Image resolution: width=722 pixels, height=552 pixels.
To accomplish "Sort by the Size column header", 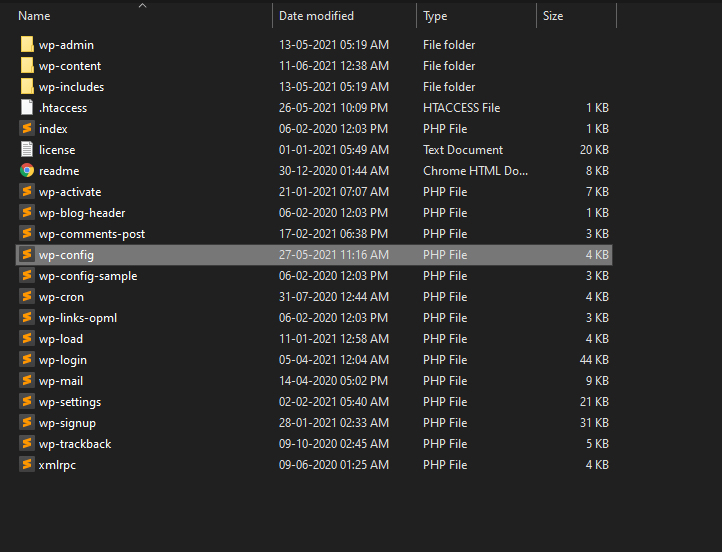I will (x=553, y=16).
